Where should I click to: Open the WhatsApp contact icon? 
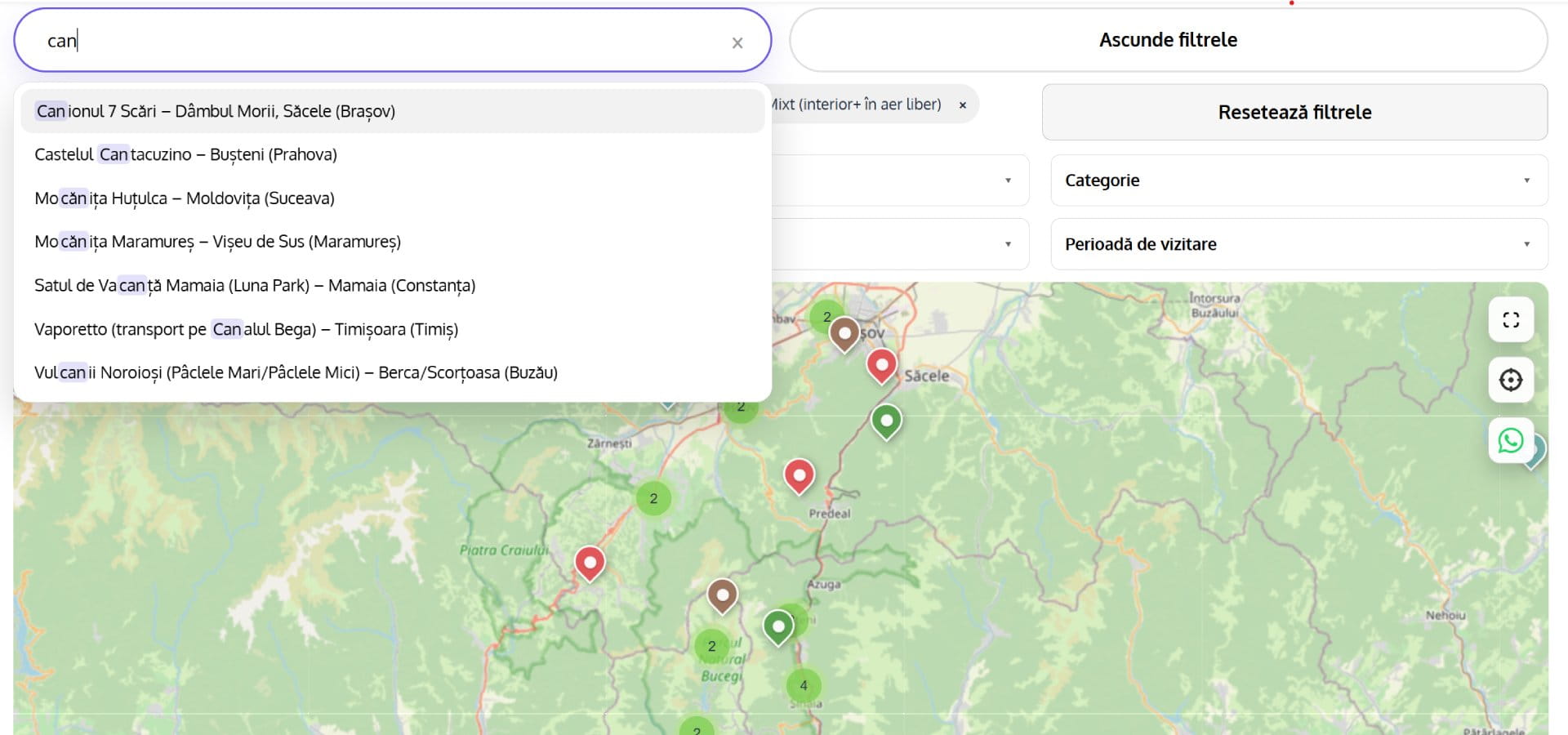pyautogui.click(x=1511, y=441)
